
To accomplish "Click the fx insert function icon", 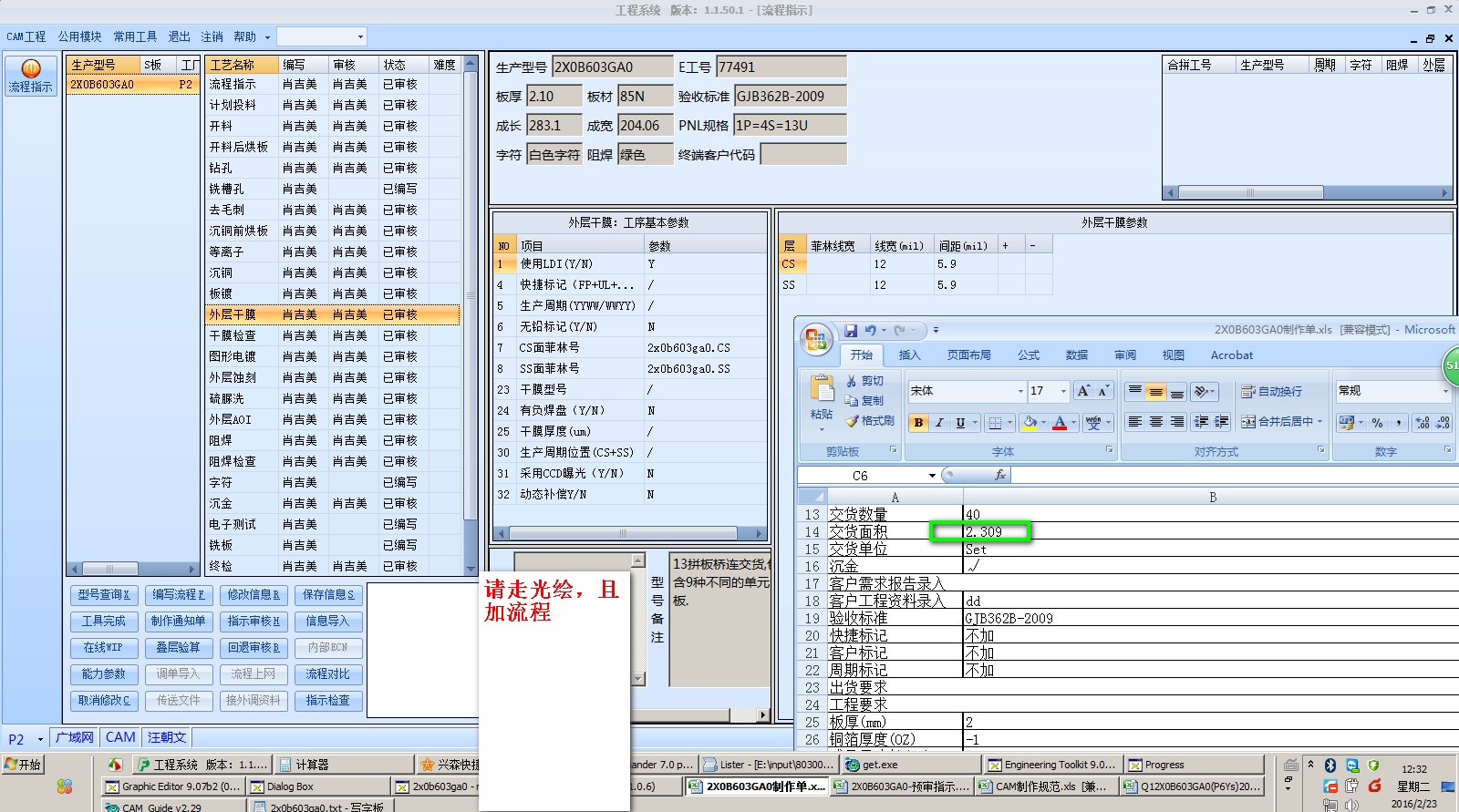I will point(999,475).
